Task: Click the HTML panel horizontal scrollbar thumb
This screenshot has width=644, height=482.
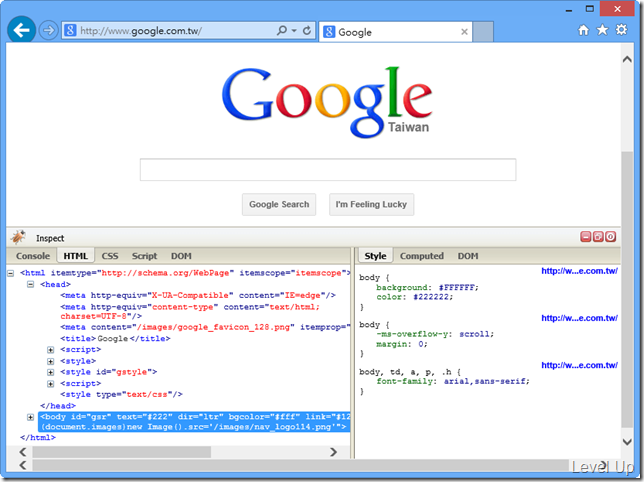Action: (x=122, y=452)
